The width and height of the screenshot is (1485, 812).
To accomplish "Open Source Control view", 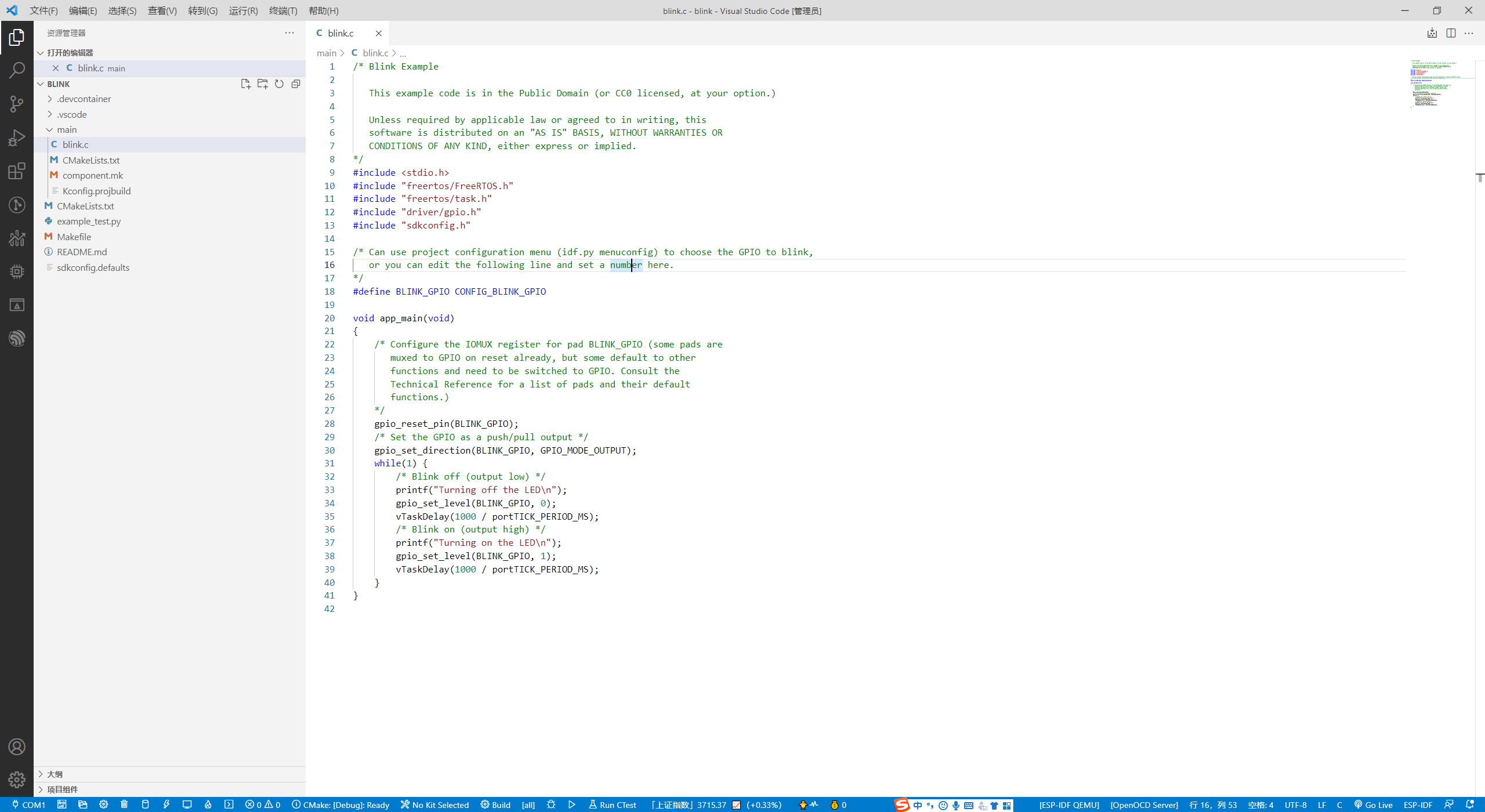I will point(17,104).
